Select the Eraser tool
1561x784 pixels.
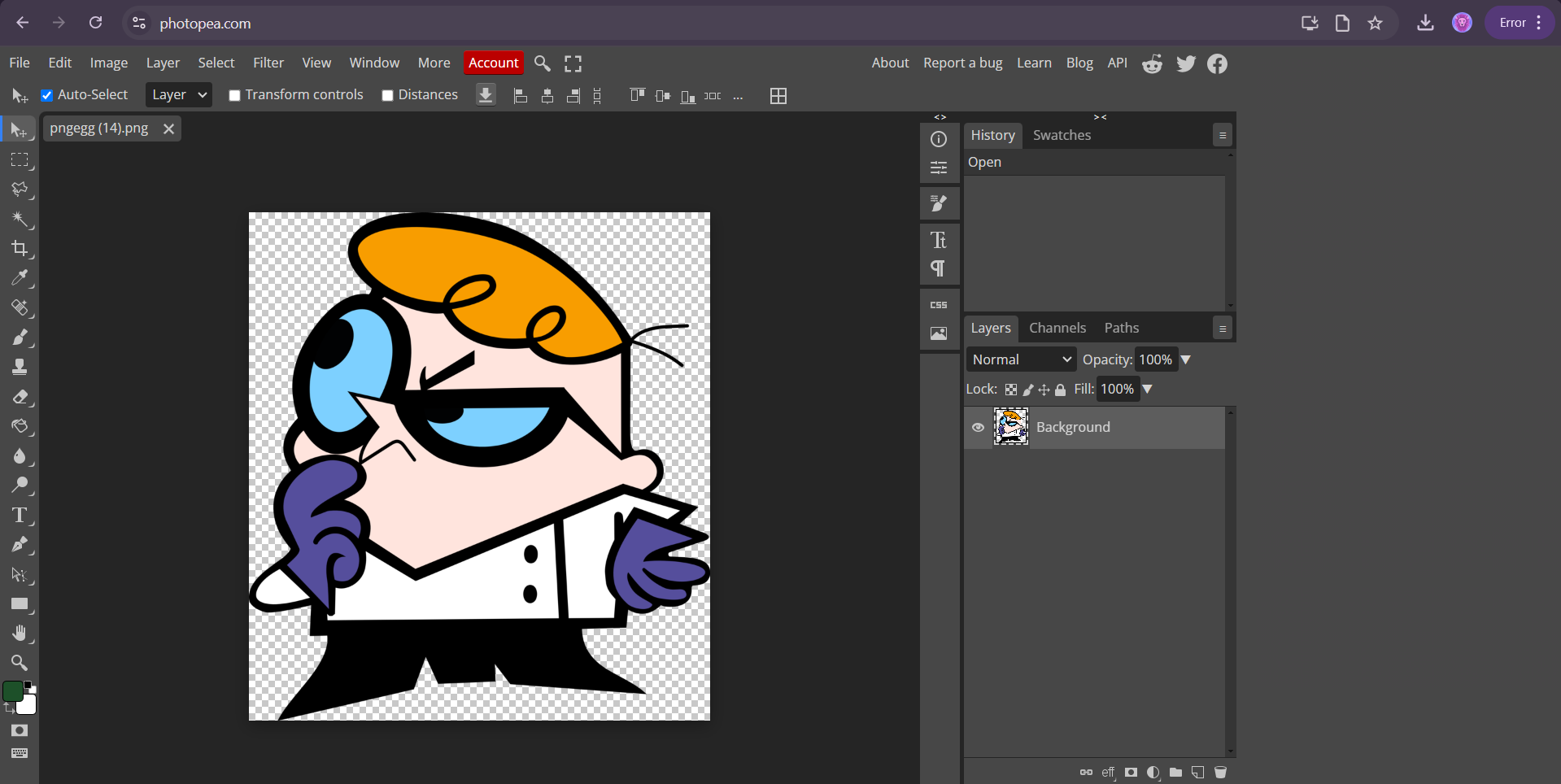20,397
